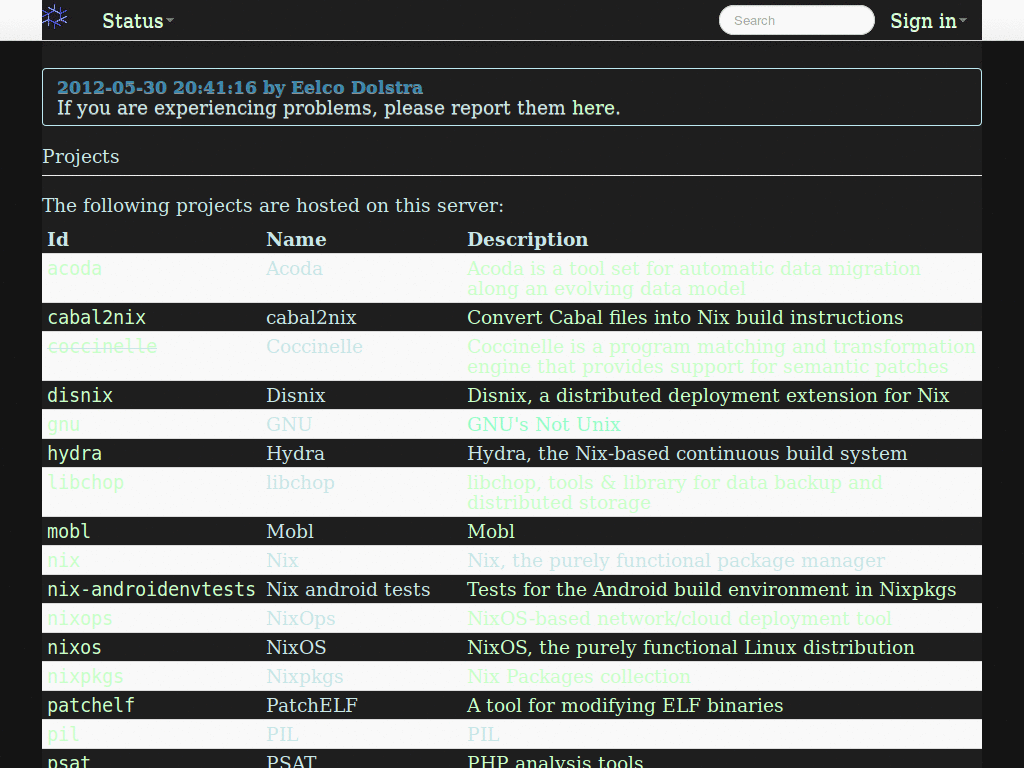The width and height of the screenshot is (1024, 768).
Task: Click the 'Hydra' name cell
Action: coord(295,453)
